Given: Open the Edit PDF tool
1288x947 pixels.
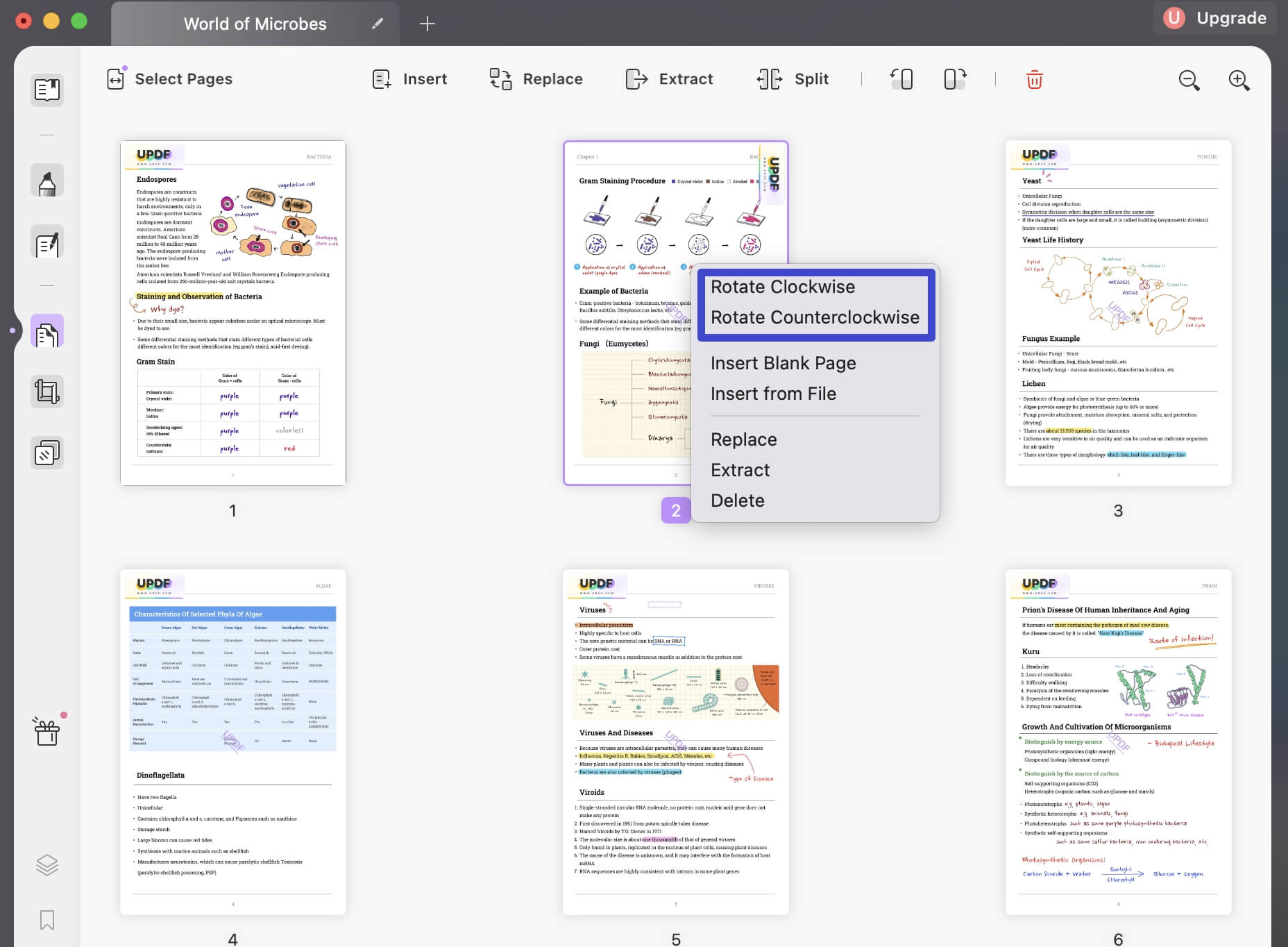Looking at the screenshot, I should tap(47, 242).
